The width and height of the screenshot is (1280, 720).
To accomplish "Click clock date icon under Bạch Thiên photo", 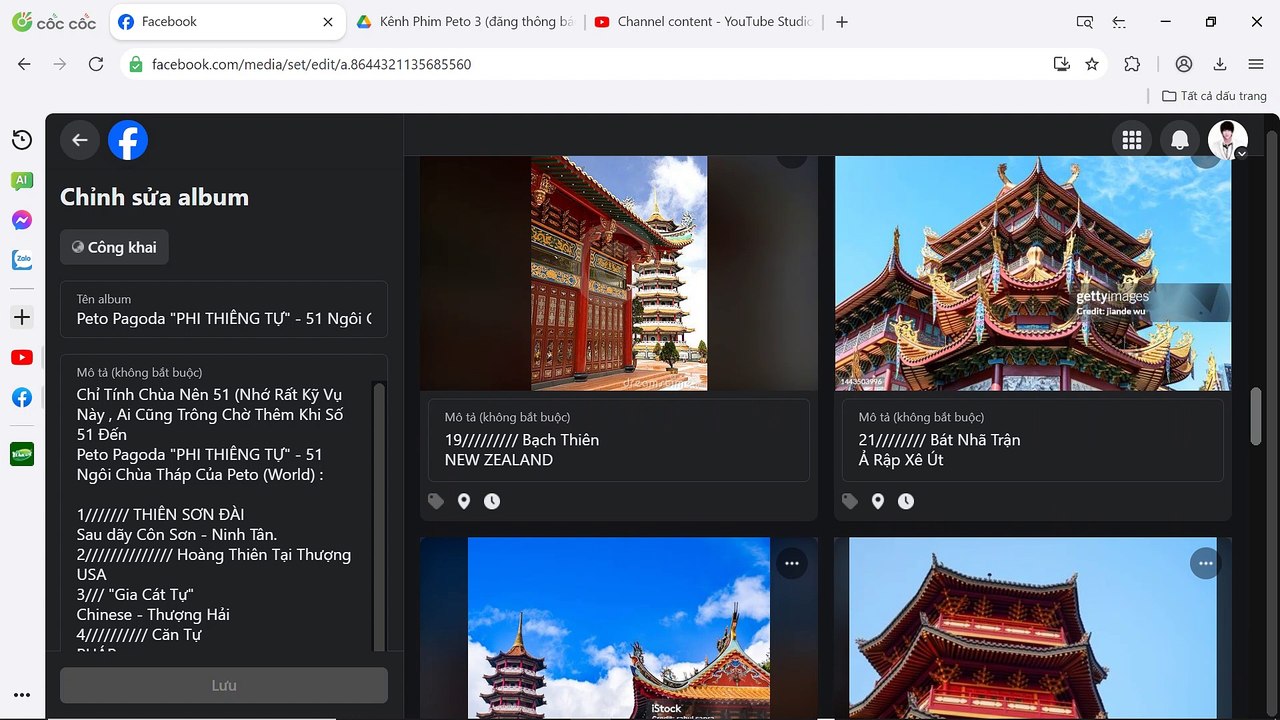I will pos(492,501).
